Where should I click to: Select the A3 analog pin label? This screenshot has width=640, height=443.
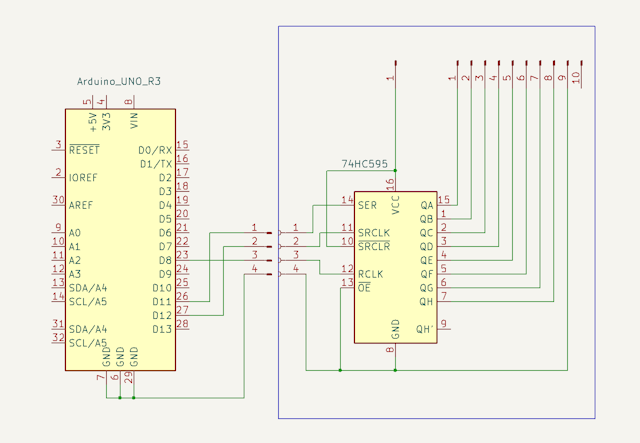(x=75, y=274)
